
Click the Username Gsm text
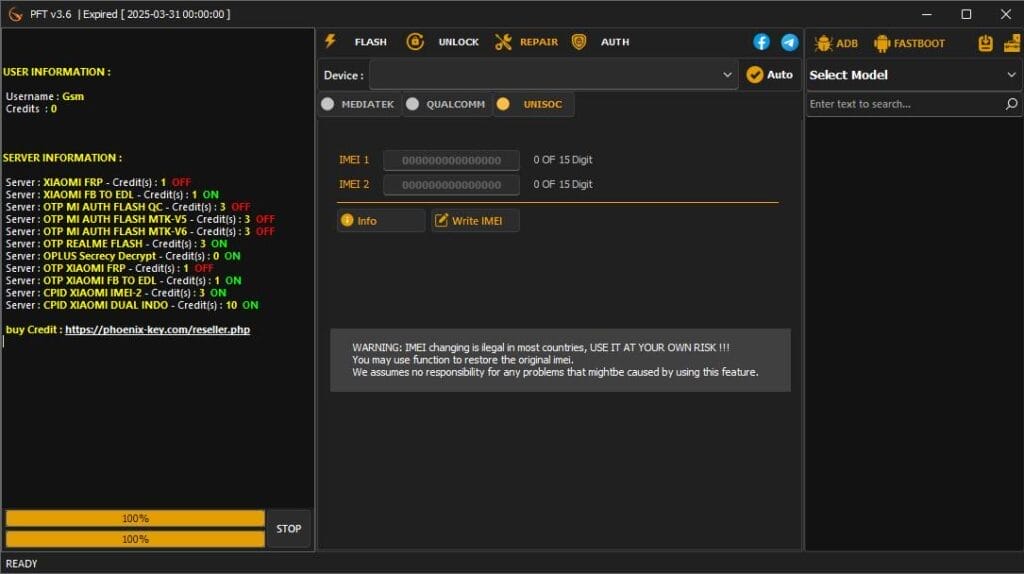(44, 97)
